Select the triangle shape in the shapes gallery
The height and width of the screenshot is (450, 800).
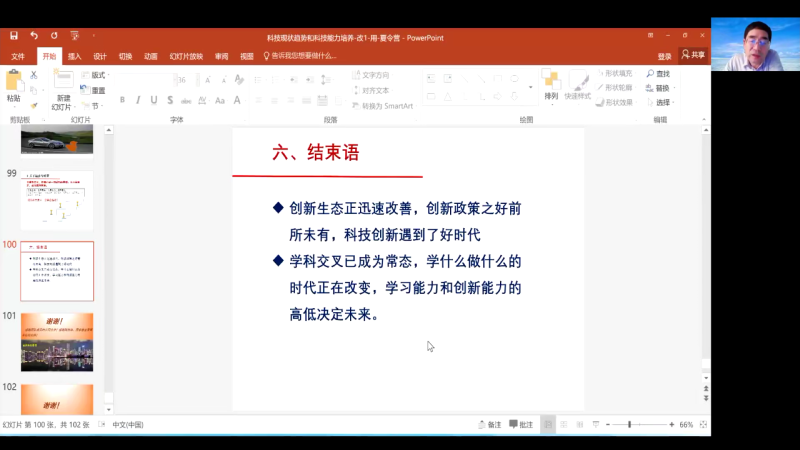click(x=447, y=96)
